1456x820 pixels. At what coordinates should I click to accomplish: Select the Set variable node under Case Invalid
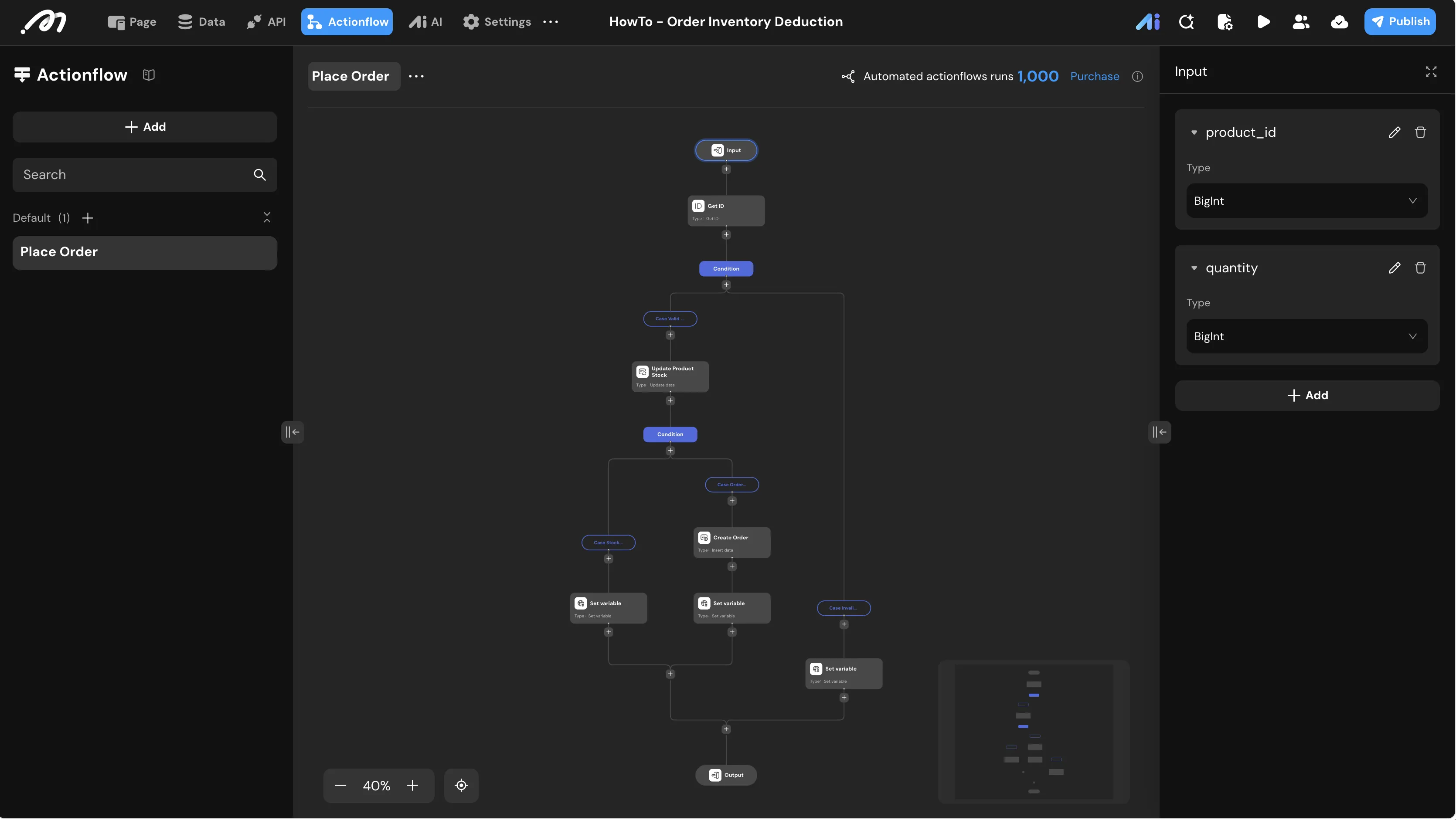point(844,674)
